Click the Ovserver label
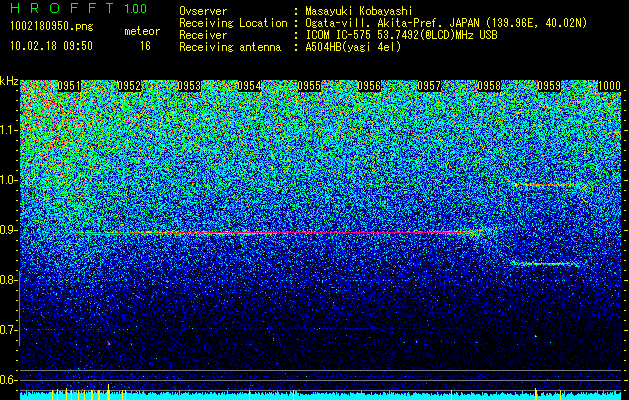 tap(203, 11)
